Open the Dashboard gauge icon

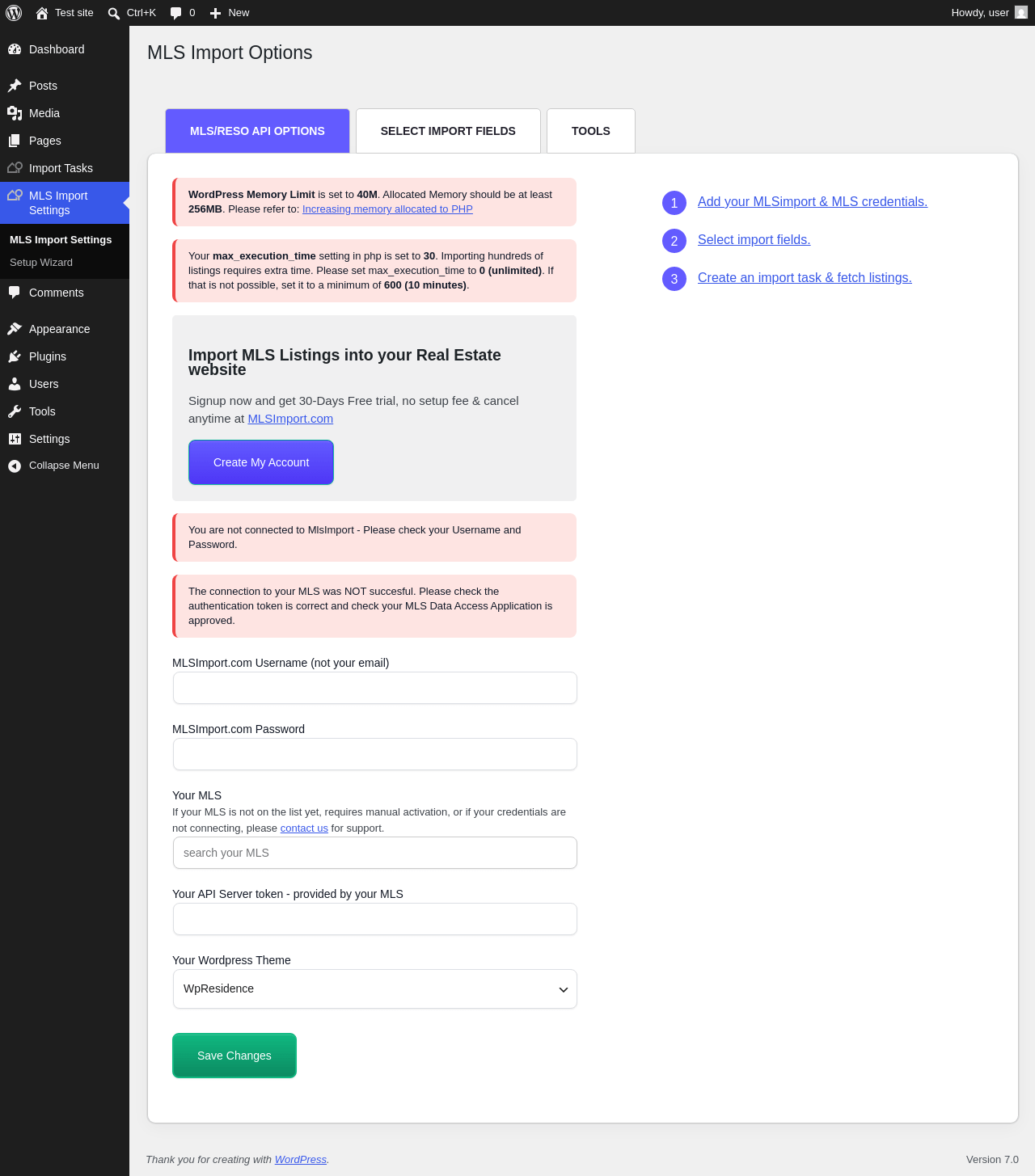click(x=15, y=49)
